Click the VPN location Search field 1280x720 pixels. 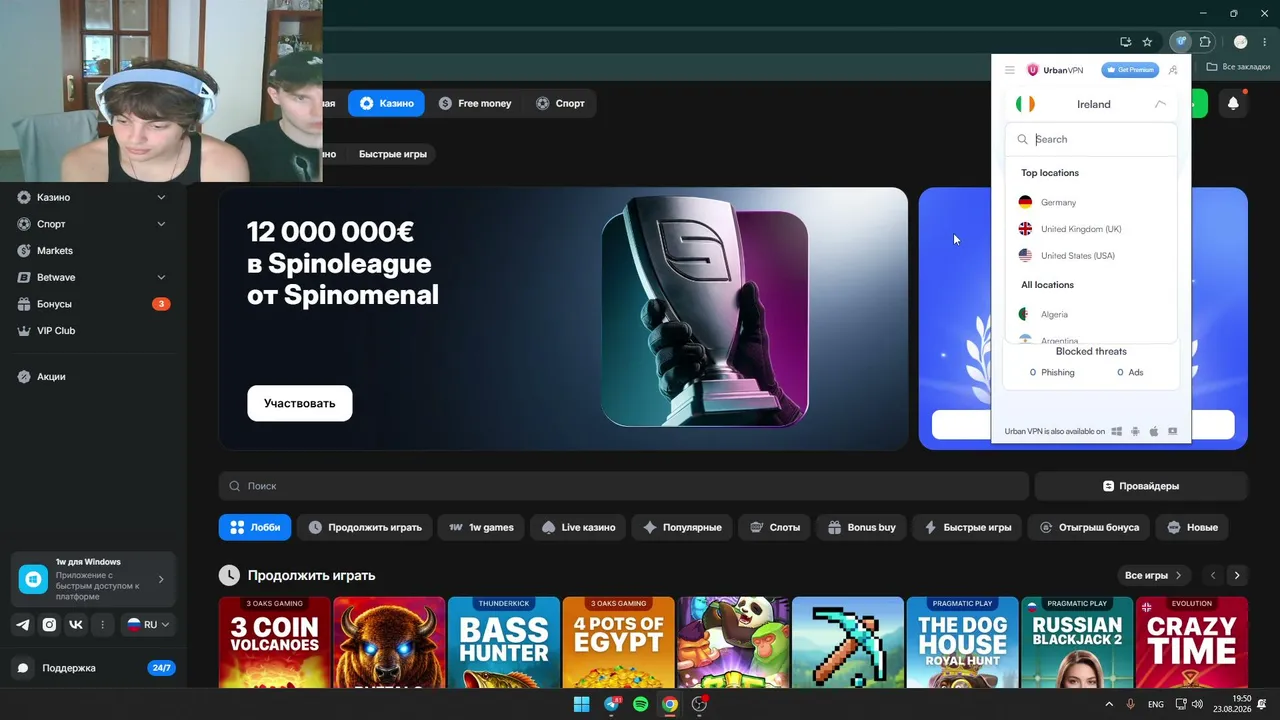[x=1091, y=139]
